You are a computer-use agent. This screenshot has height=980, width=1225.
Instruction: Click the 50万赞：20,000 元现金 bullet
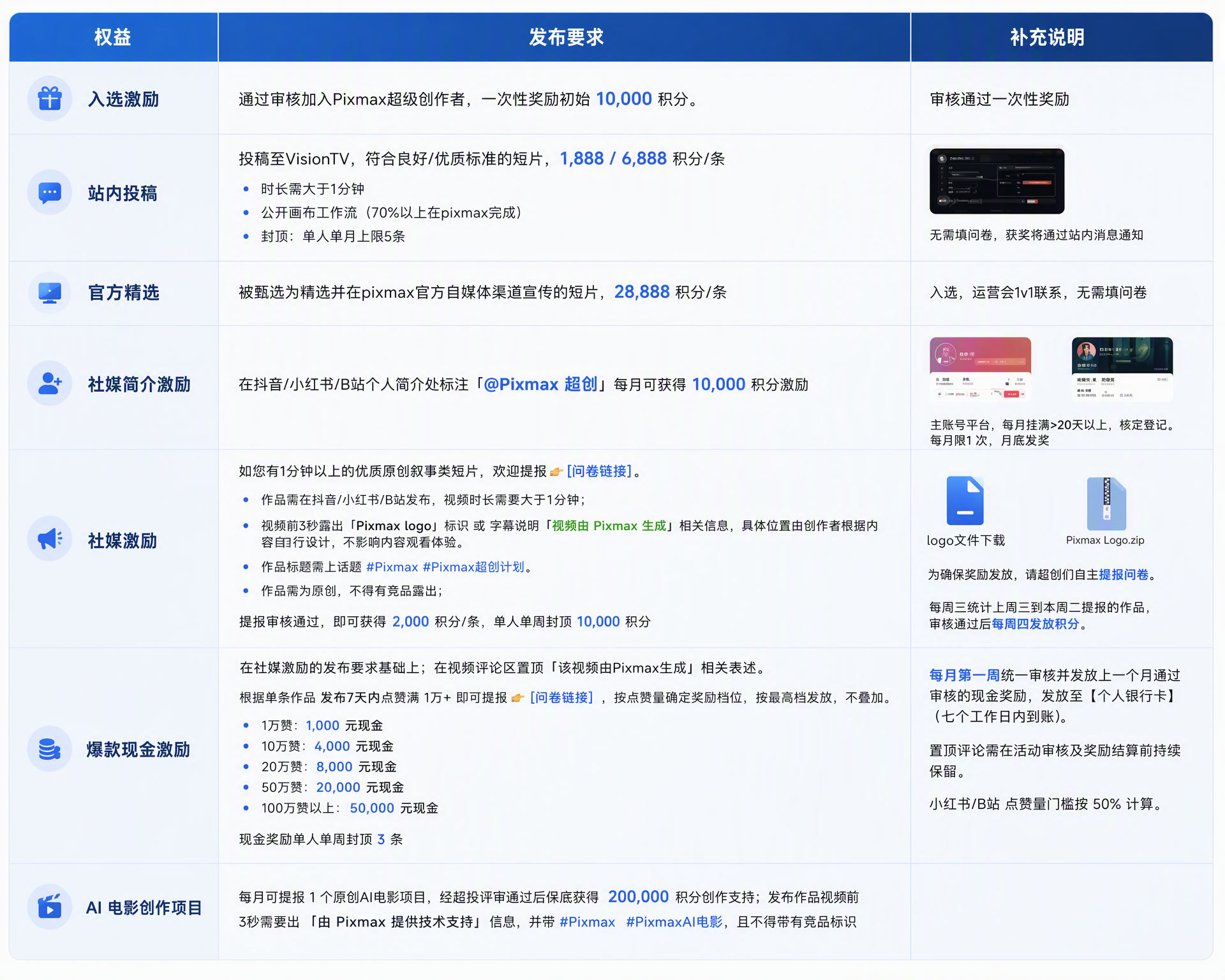point(332,787)
